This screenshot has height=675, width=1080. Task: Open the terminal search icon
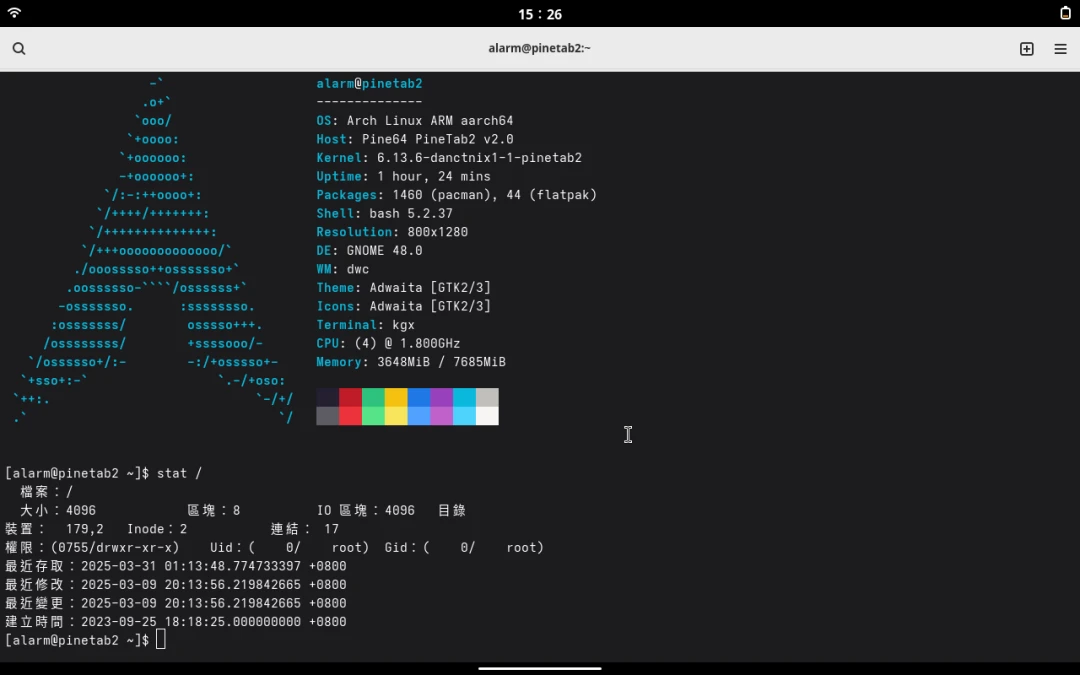tap(19, 49)
